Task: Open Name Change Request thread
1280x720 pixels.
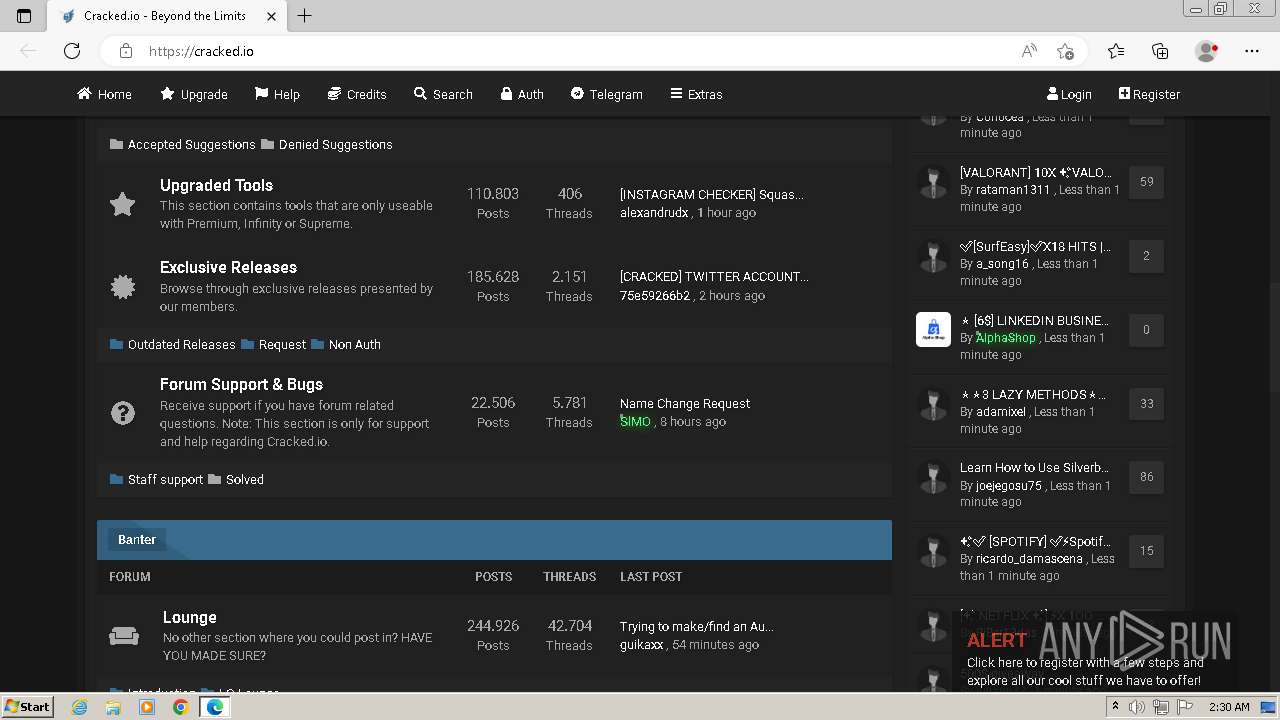Action: point(685,404)
